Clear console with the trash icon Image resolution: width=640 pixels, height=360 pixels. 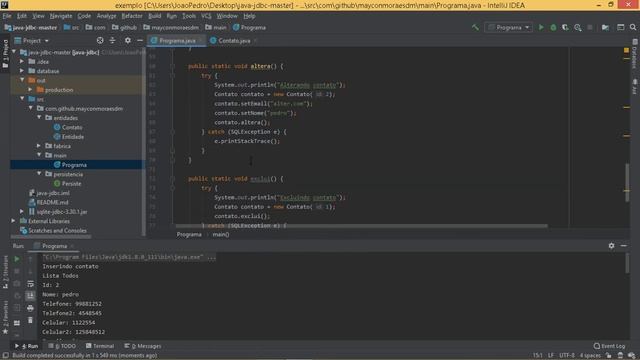click(x=30, y=320)
